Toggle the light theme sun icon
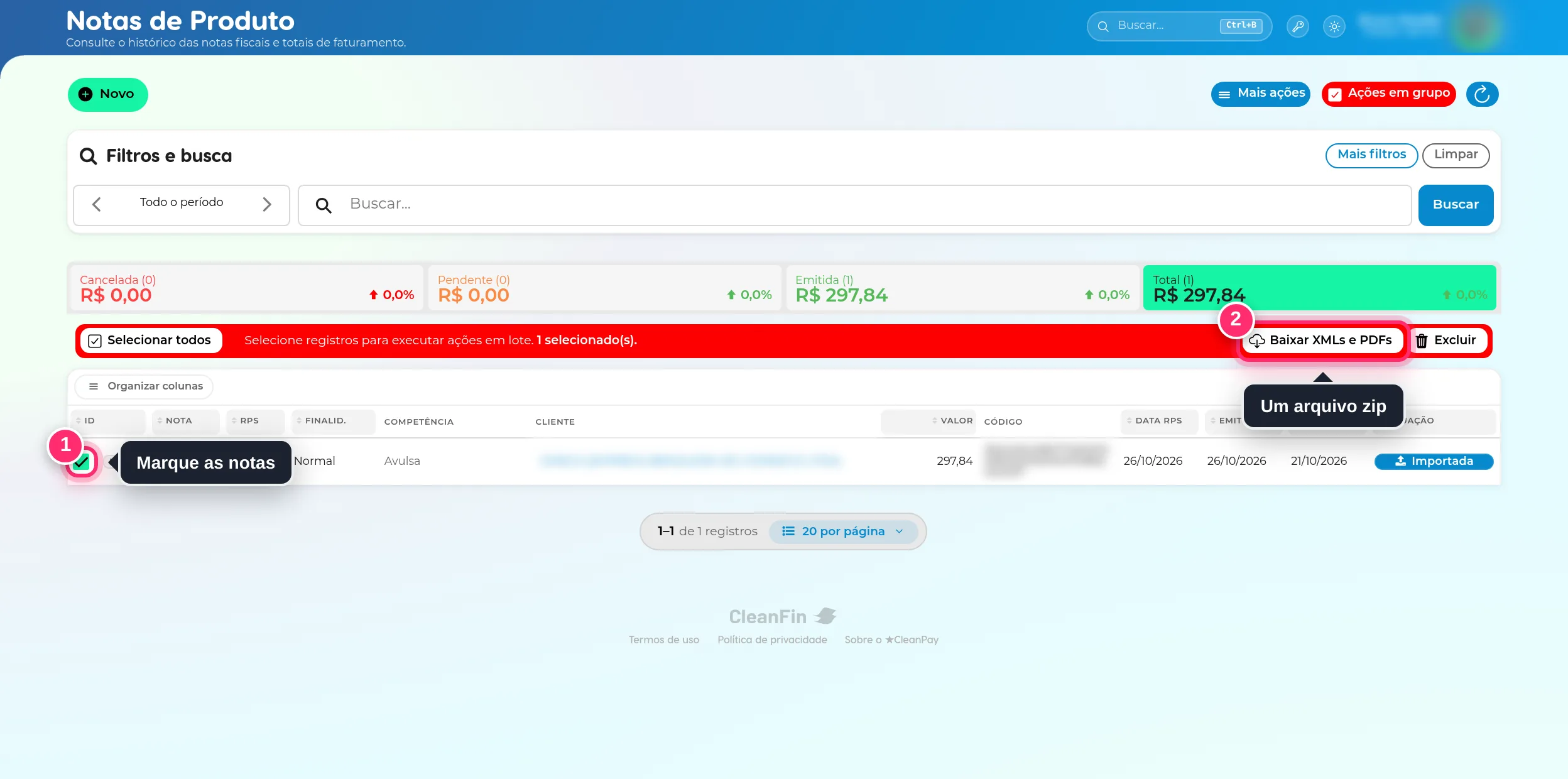Image resolution: width=1568 pixels, height=779 pixels. pos(1334,26)
